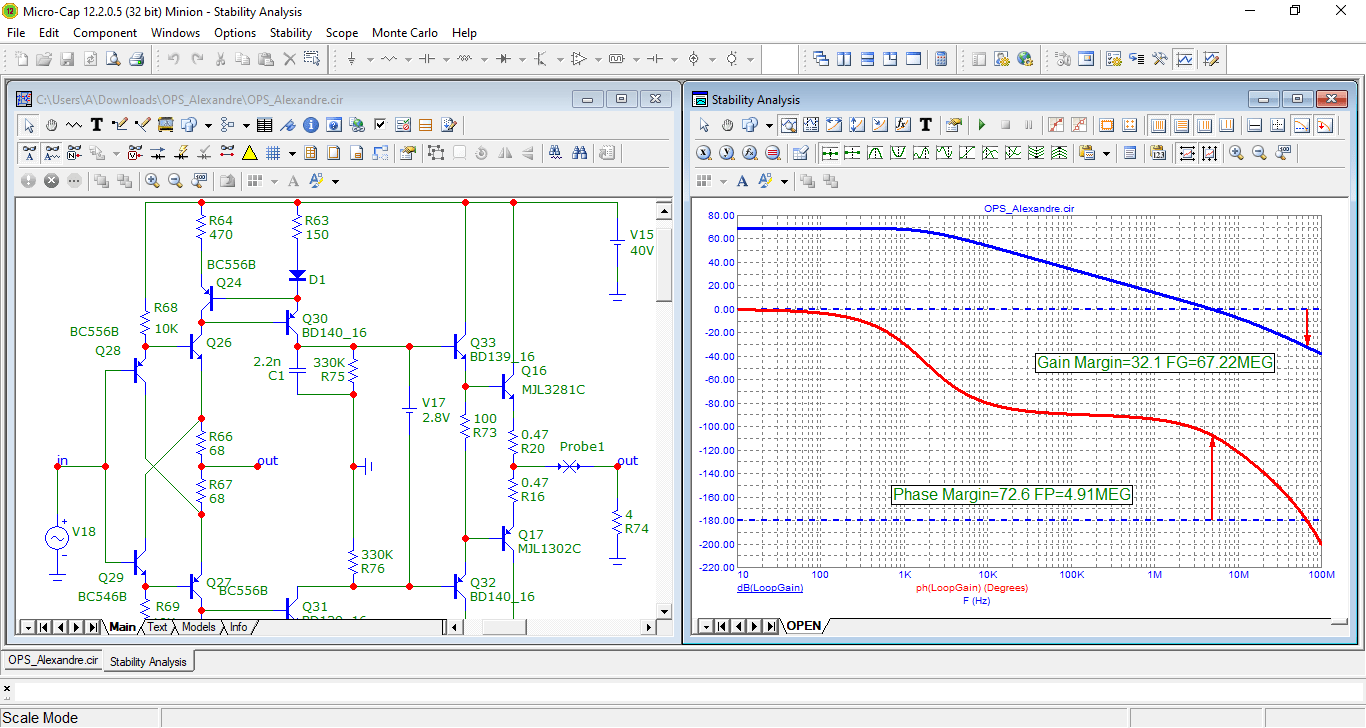Zoom in on the schematic with magnifier plus

coord(152,181)
